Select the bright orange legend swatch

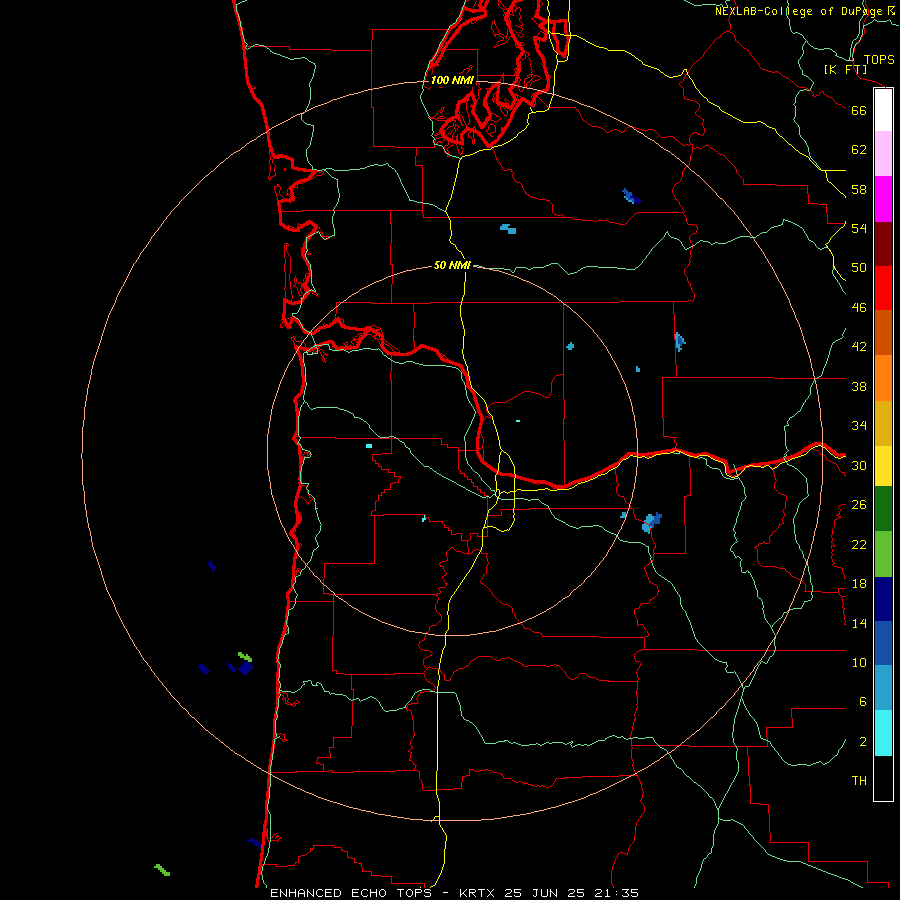click(883, 378)
